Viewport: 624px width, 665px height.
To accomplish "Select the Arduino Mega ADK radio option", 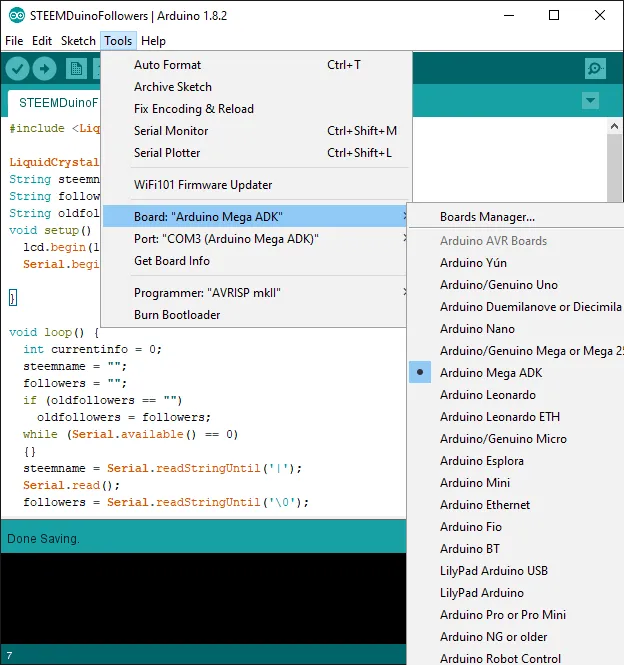I will pyautogui.click(x=420, y=372).
